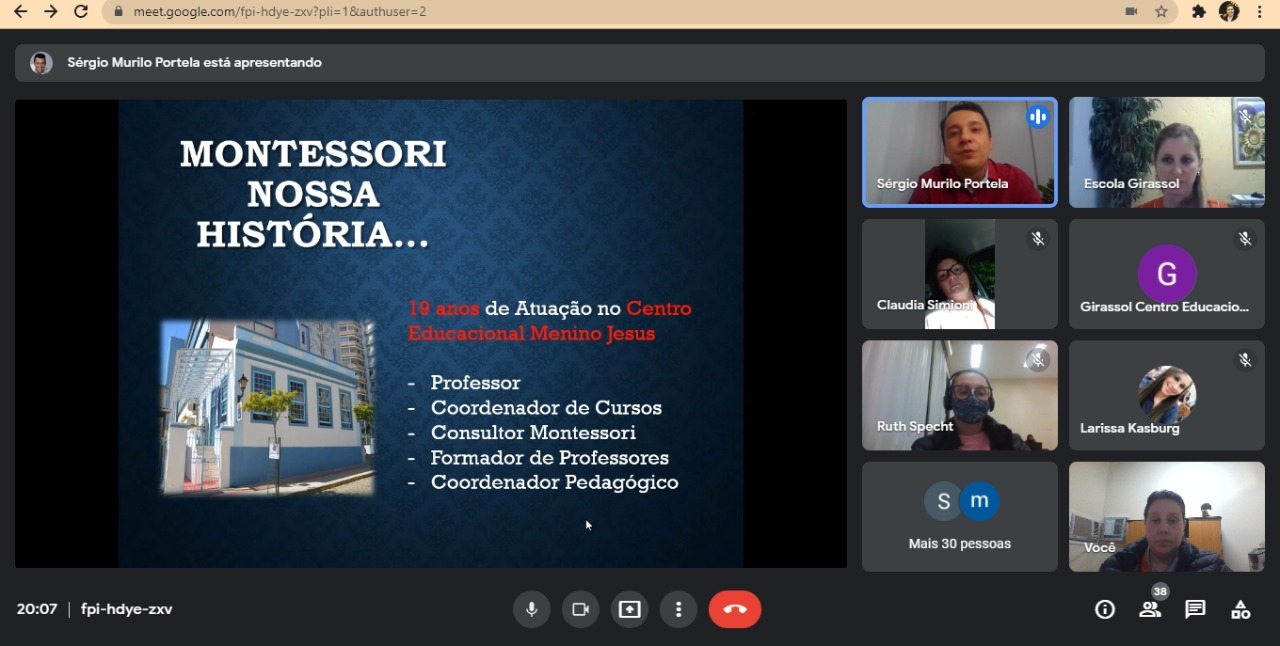
Task: Show the participants list icon
Action: point(1150,609)
